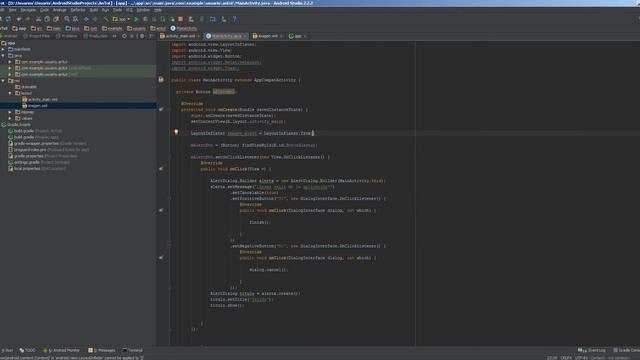Select Gradle Scripts node in project tree
The height and width of the screenshot is (360, 640).
(16, 124)
